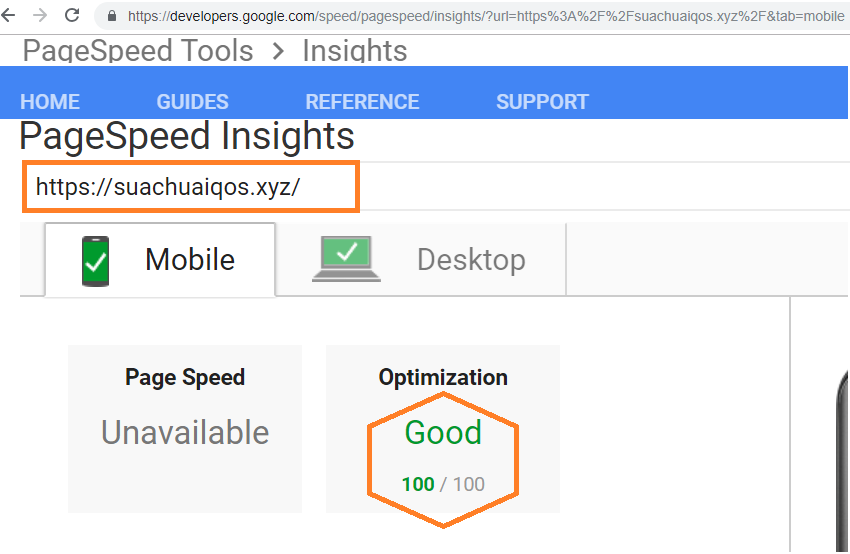Click the suachuaiqos.xyz URL input field
This screenshot has width=850, height=554.
coord(190,187)
